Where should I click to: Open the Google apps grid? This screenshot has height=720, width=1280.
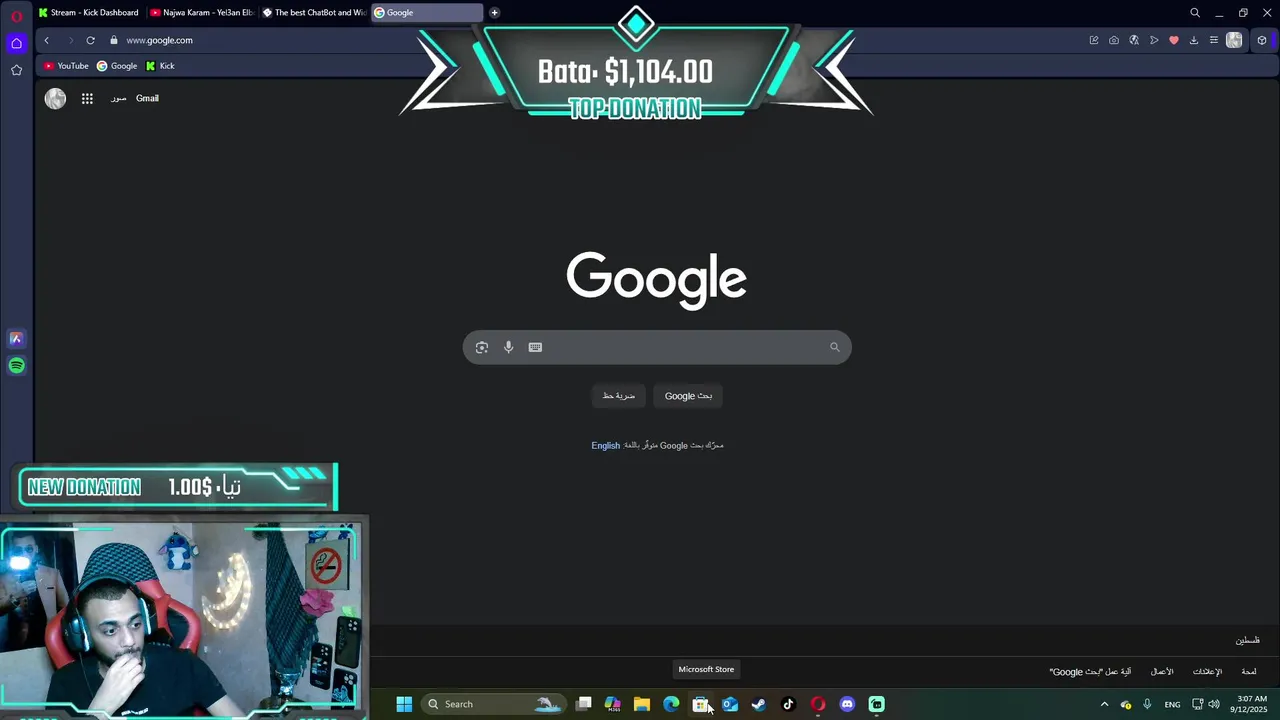point(87,98)
